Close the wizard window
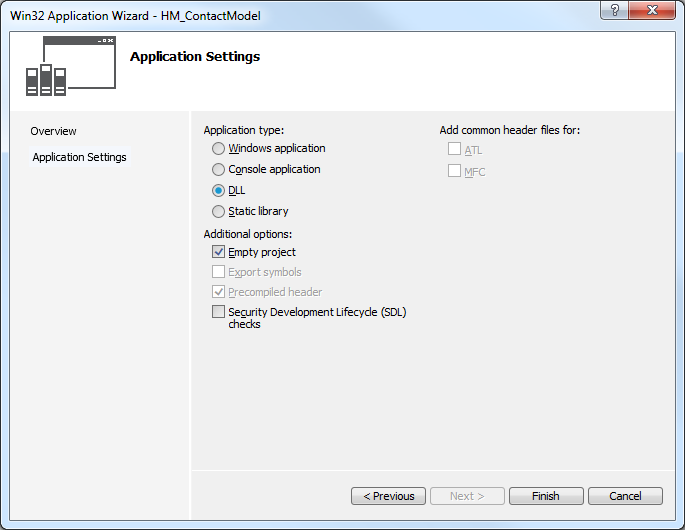Image resolution: width=685 pixels, height=530 pixels. point(652,10)
